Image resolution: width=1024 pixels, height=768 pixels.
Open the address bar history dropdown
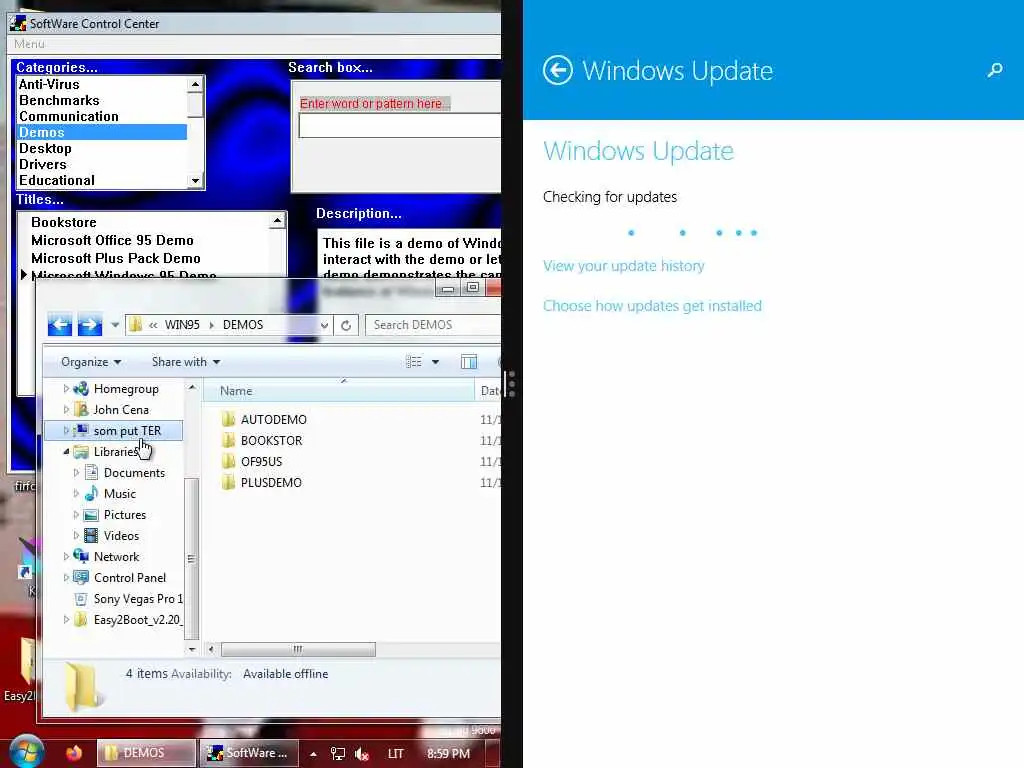tap(324, 325)
